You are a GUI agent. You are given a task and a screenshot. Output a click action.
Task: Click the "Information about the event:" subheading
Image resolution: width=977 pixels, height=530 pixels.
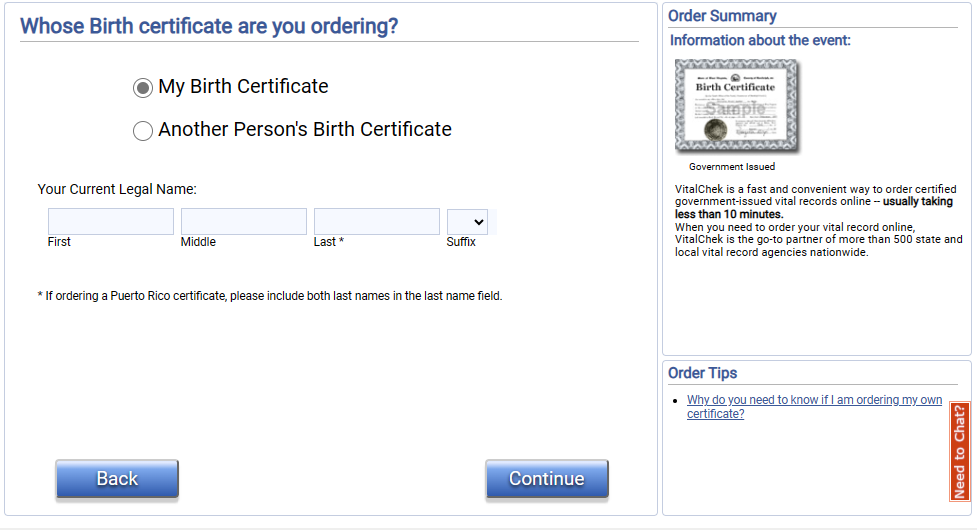click(x=760, y=41)
